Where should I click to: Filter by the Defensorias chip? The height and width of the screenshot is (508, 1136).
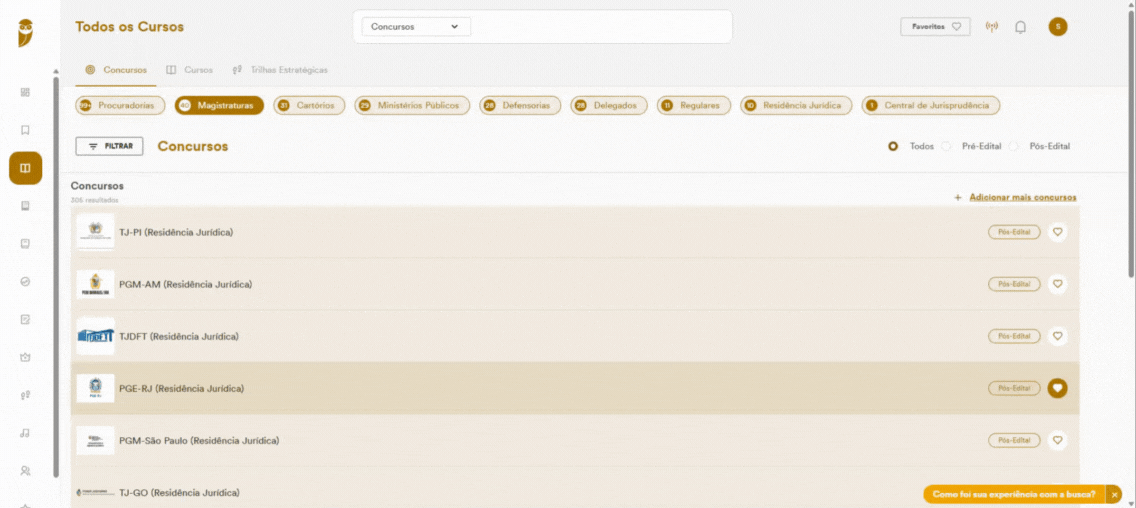[519, 106]
